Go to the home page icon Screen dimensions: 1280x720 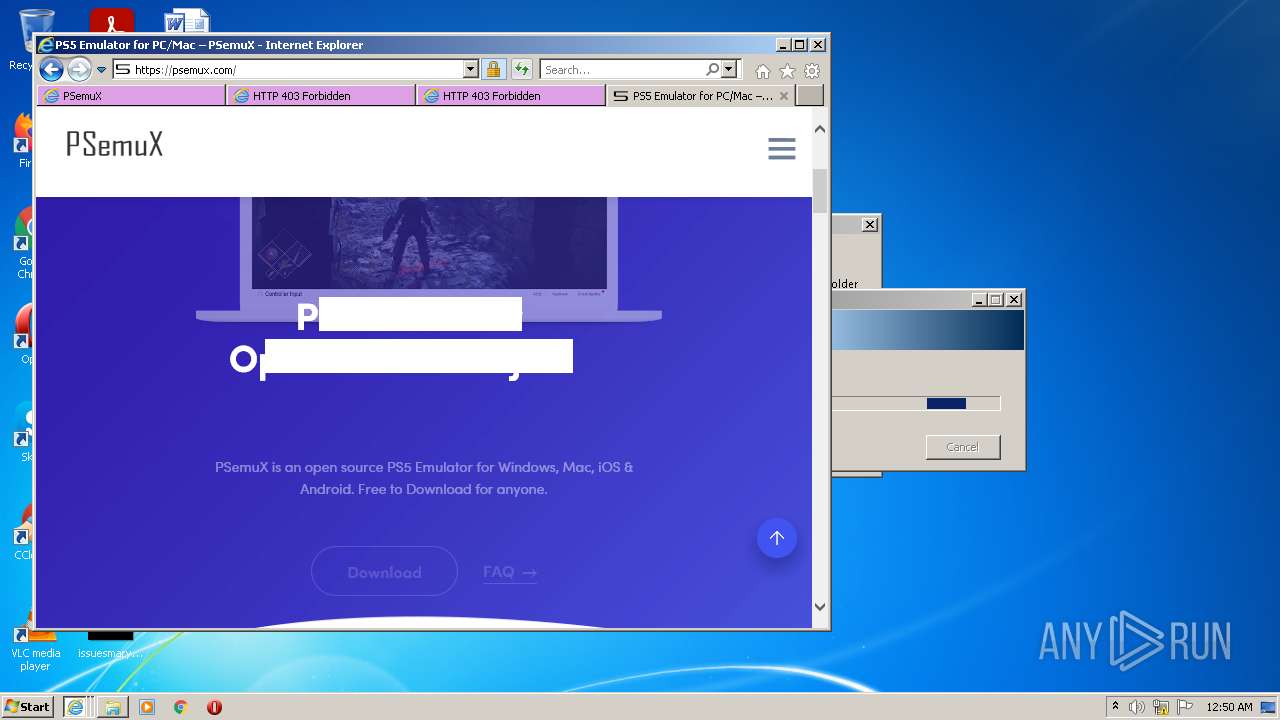(763, 71)
